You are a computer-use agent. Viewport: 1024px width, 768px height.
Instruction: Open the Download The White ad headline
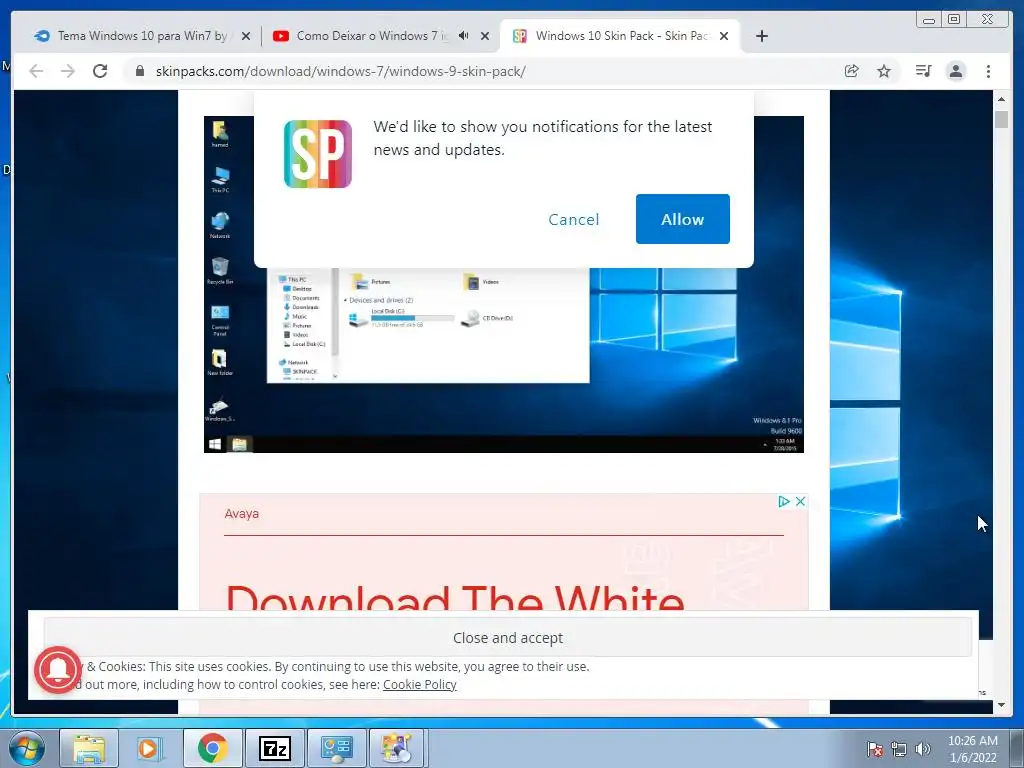[455, 596]
